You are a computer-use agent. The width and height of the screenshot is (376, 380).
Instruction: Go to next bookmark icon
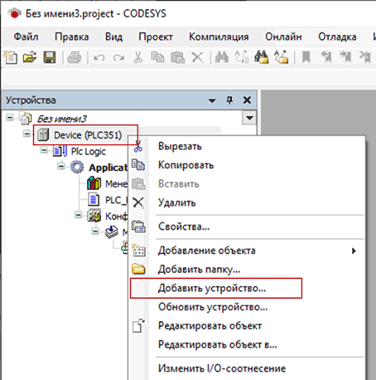coord(345,57)
